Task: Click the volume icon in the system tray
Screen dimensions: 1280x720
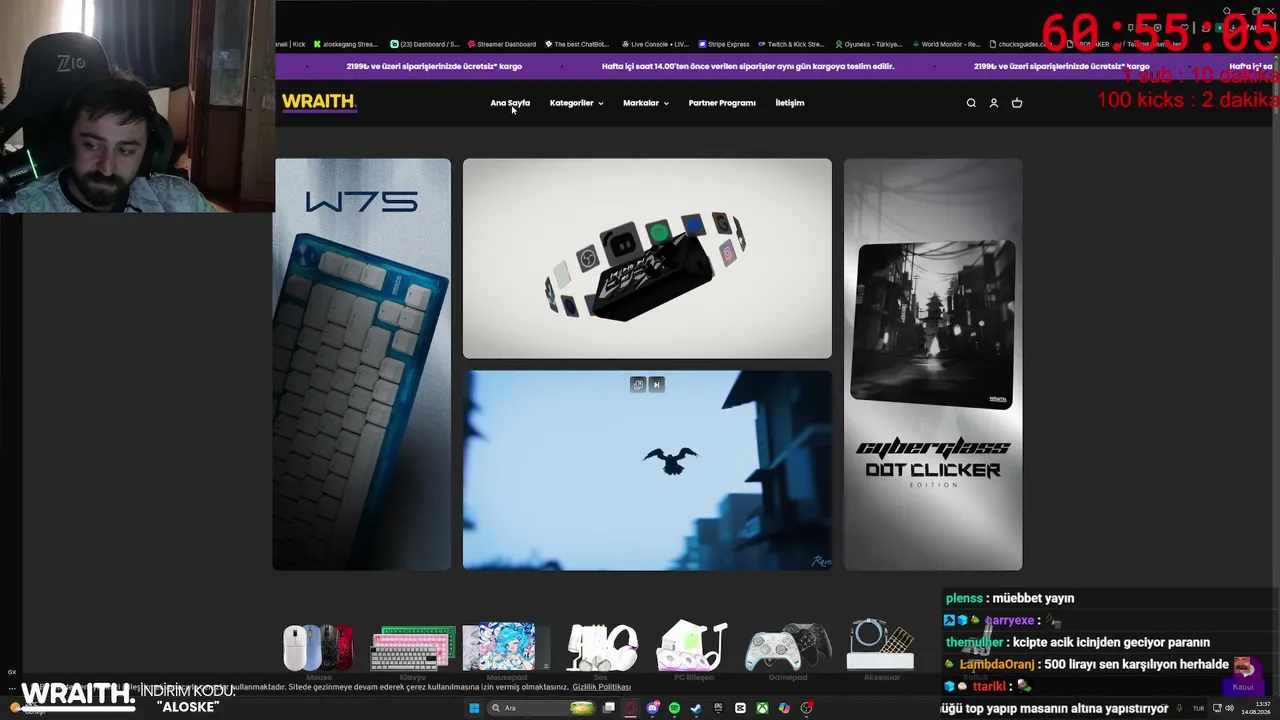Action: [x=1229, y=708]
